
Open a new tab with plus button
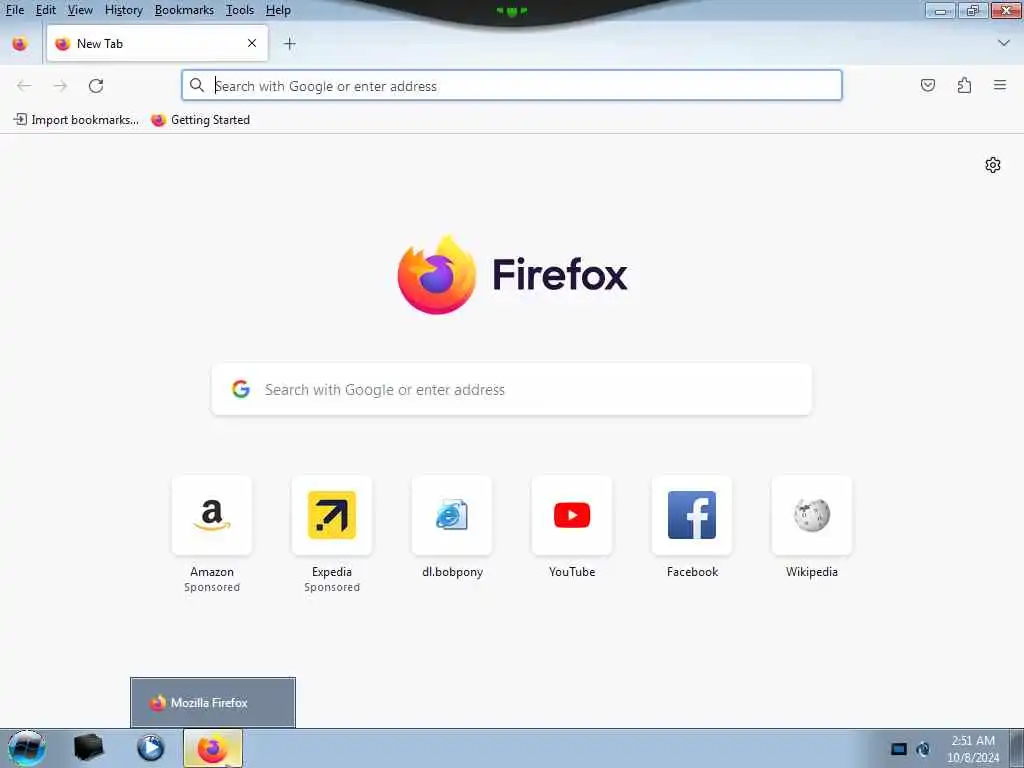pos(289,44)
